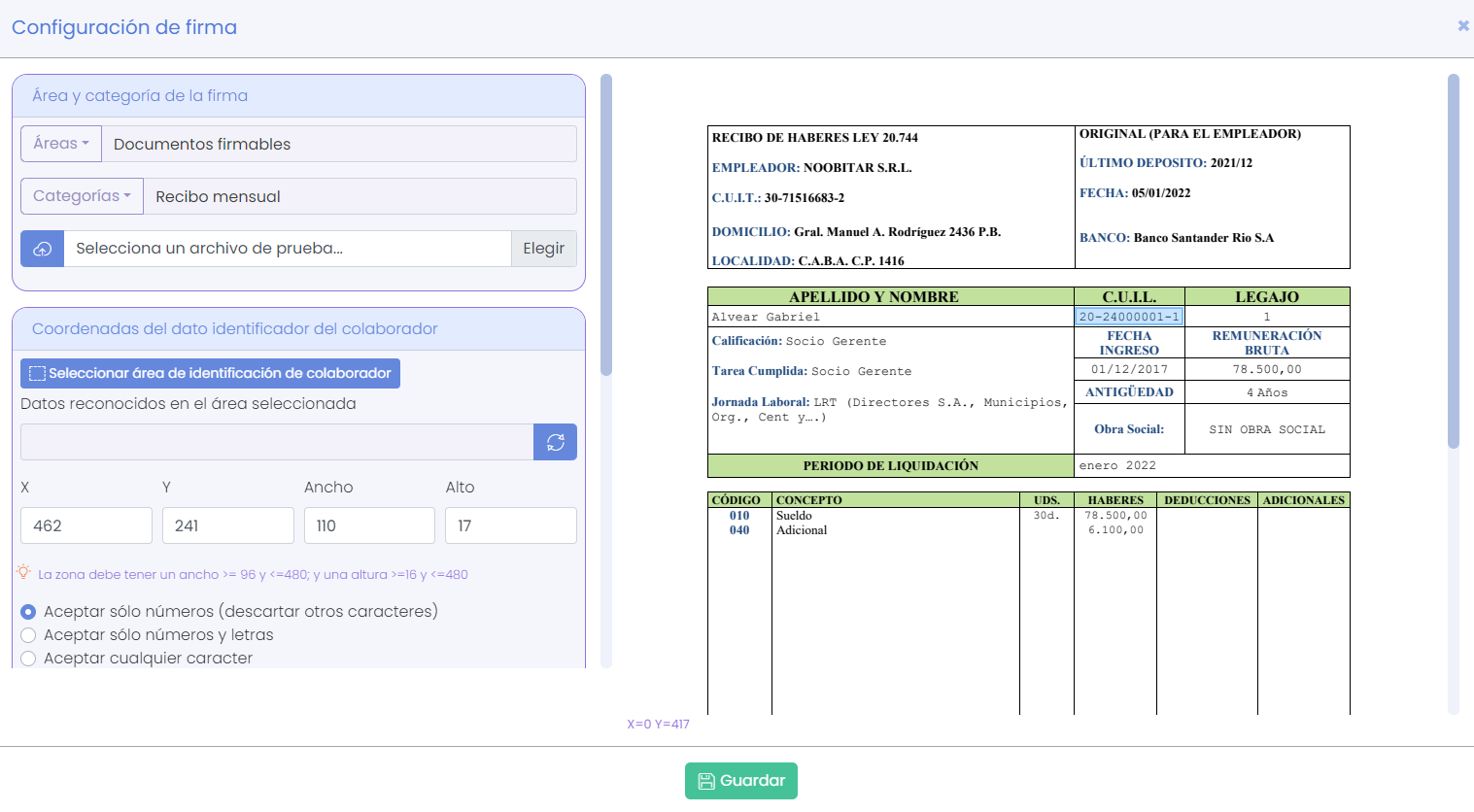Screen dimensions: 1474x812
Task: Click the Ancho width field
Action: (x=369, y=525)
